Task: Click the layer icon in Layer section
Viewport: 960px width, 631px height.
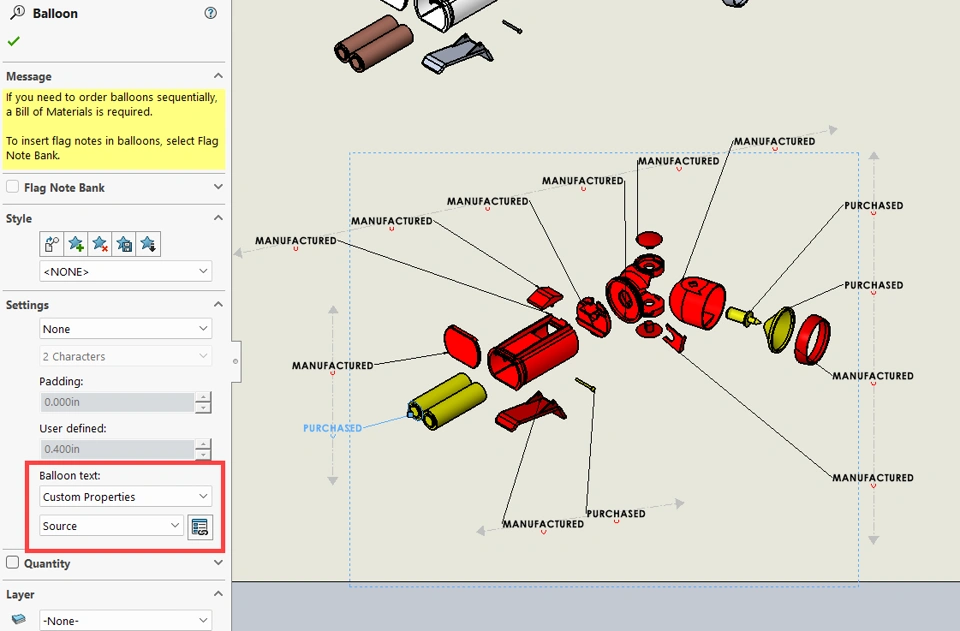Action: click(18, 619)
